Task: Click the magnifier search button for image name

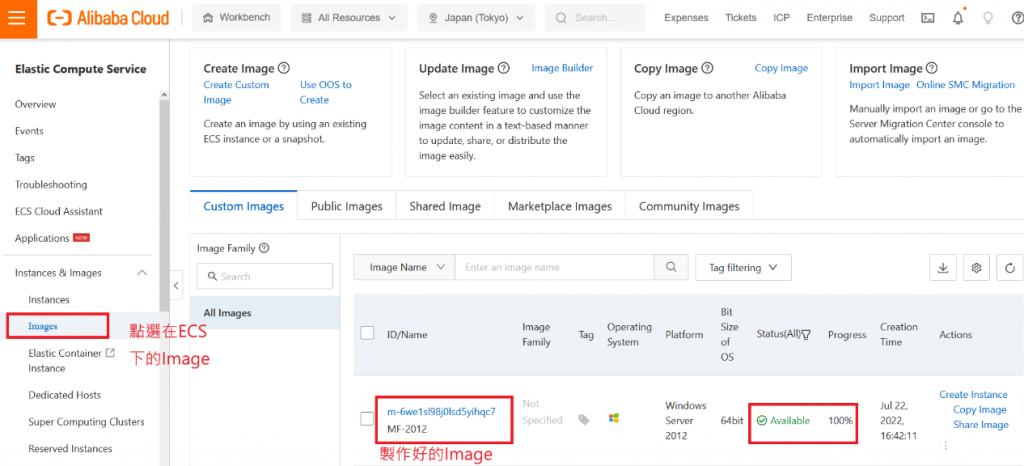Action: [671, 267]
